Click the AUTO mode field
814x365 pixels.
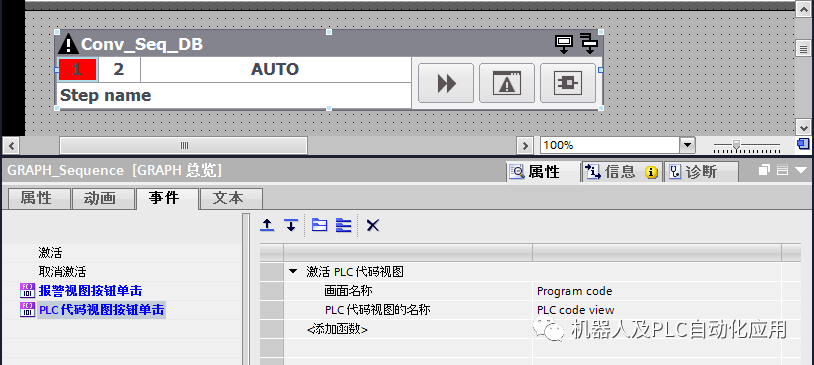click(275, 69)
